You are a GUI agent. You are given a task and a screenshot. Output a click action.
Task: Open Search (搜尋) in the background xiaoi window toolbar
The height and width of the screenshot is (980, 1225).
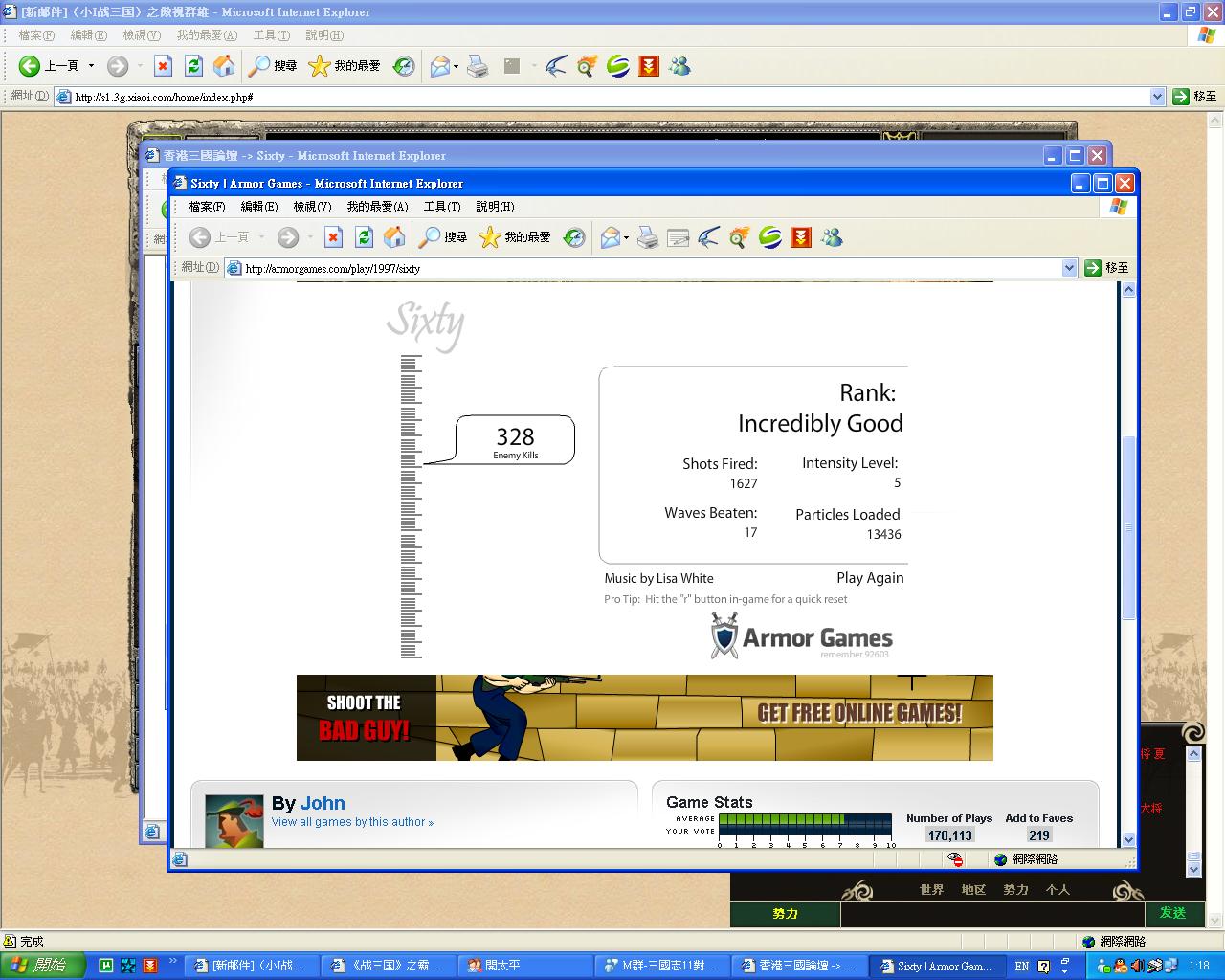pyautogui.click(x=274, y=66)
